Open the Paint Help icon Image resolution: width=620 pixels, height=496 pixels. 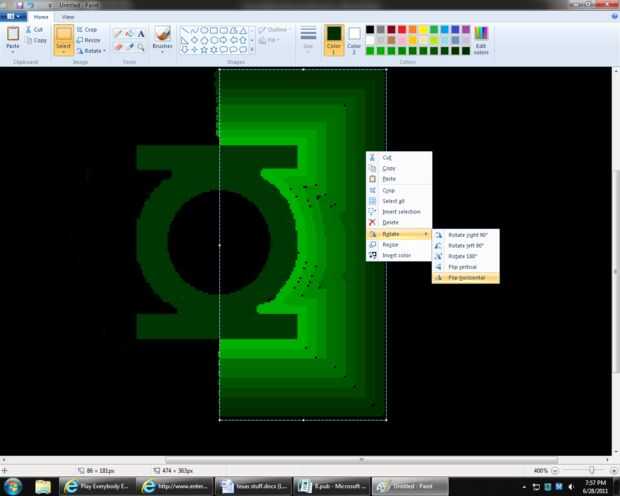(614, 17)
